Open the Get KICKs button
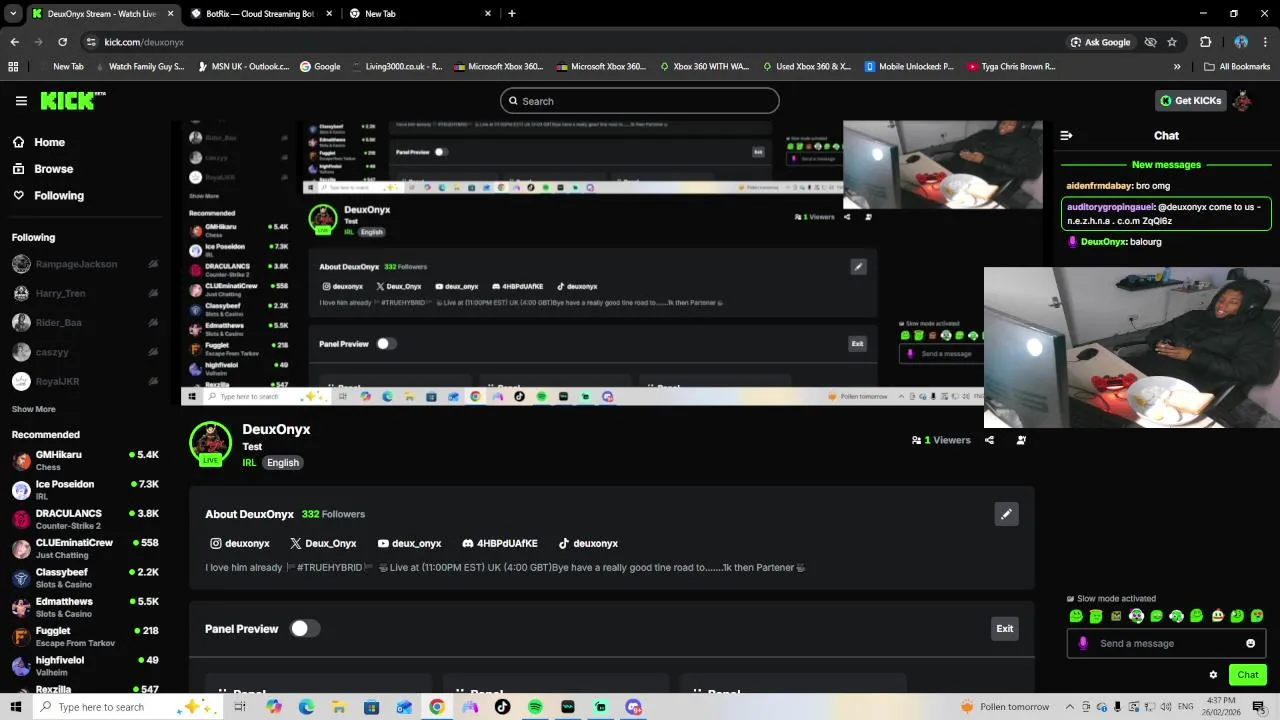Viewport: 1280px width, 720px height. pyautogui.click(x=1190, y=100)
